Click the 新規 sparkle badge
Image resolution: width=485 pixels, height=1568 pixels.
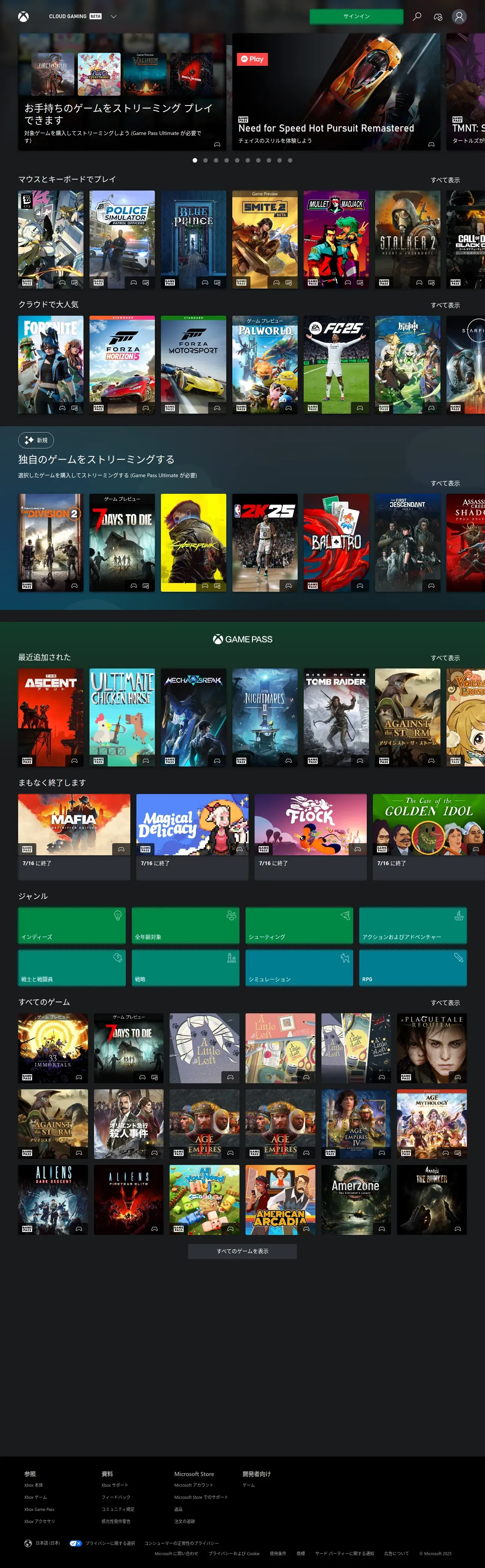tap(36, 440)
